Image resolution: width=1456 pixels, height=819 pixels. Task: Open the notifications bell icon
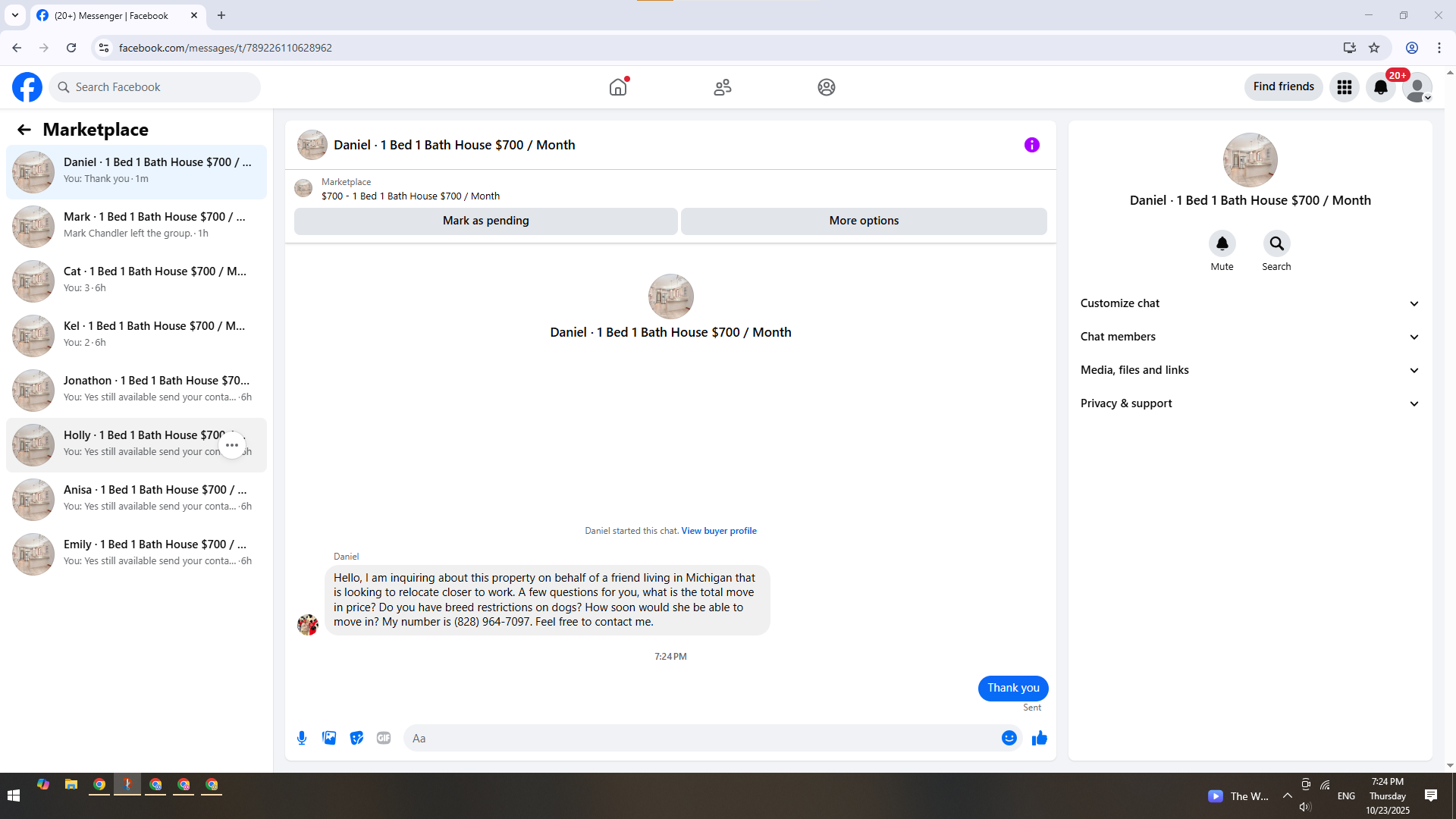coord(1380,87)
